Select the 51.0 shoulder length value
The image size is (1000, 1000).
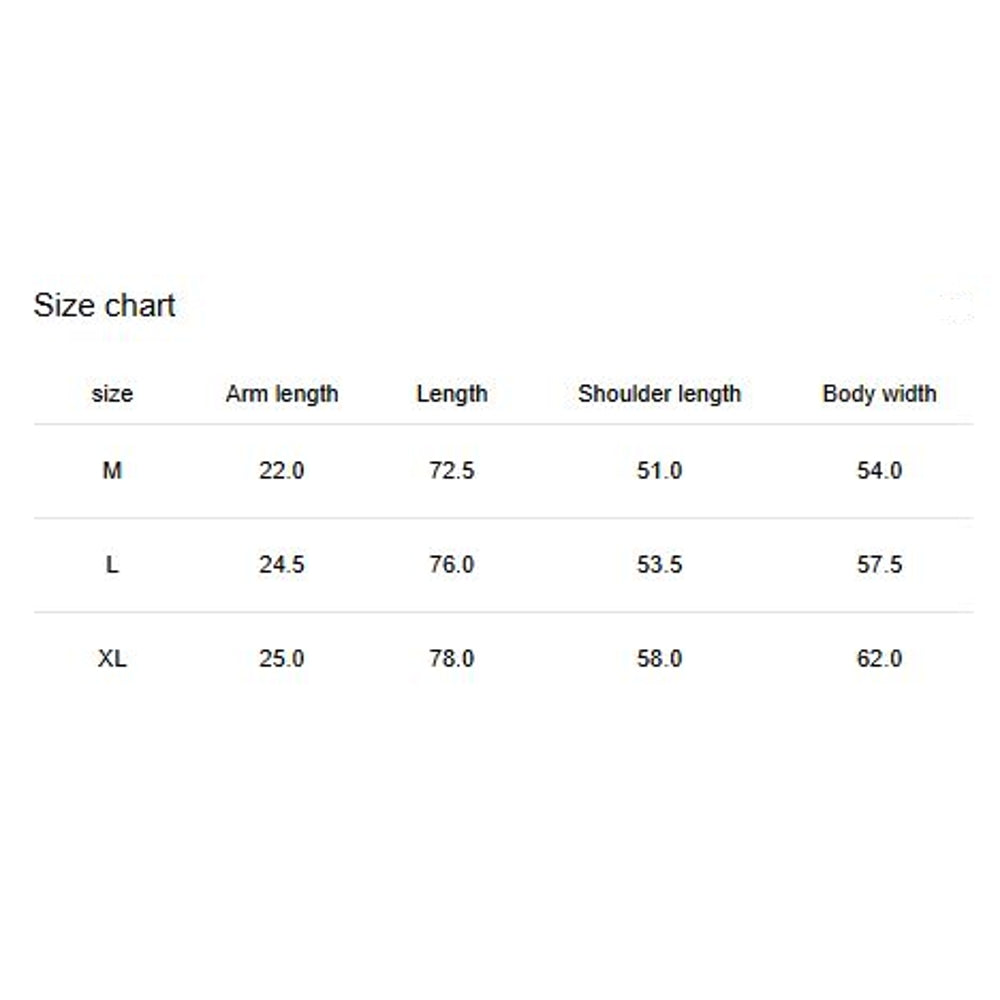point(659,470)
